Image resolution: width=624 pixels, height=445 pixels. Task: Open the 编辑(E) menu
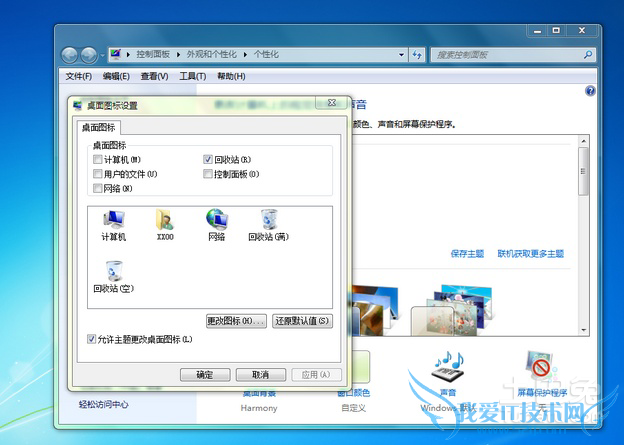[116, 76]
